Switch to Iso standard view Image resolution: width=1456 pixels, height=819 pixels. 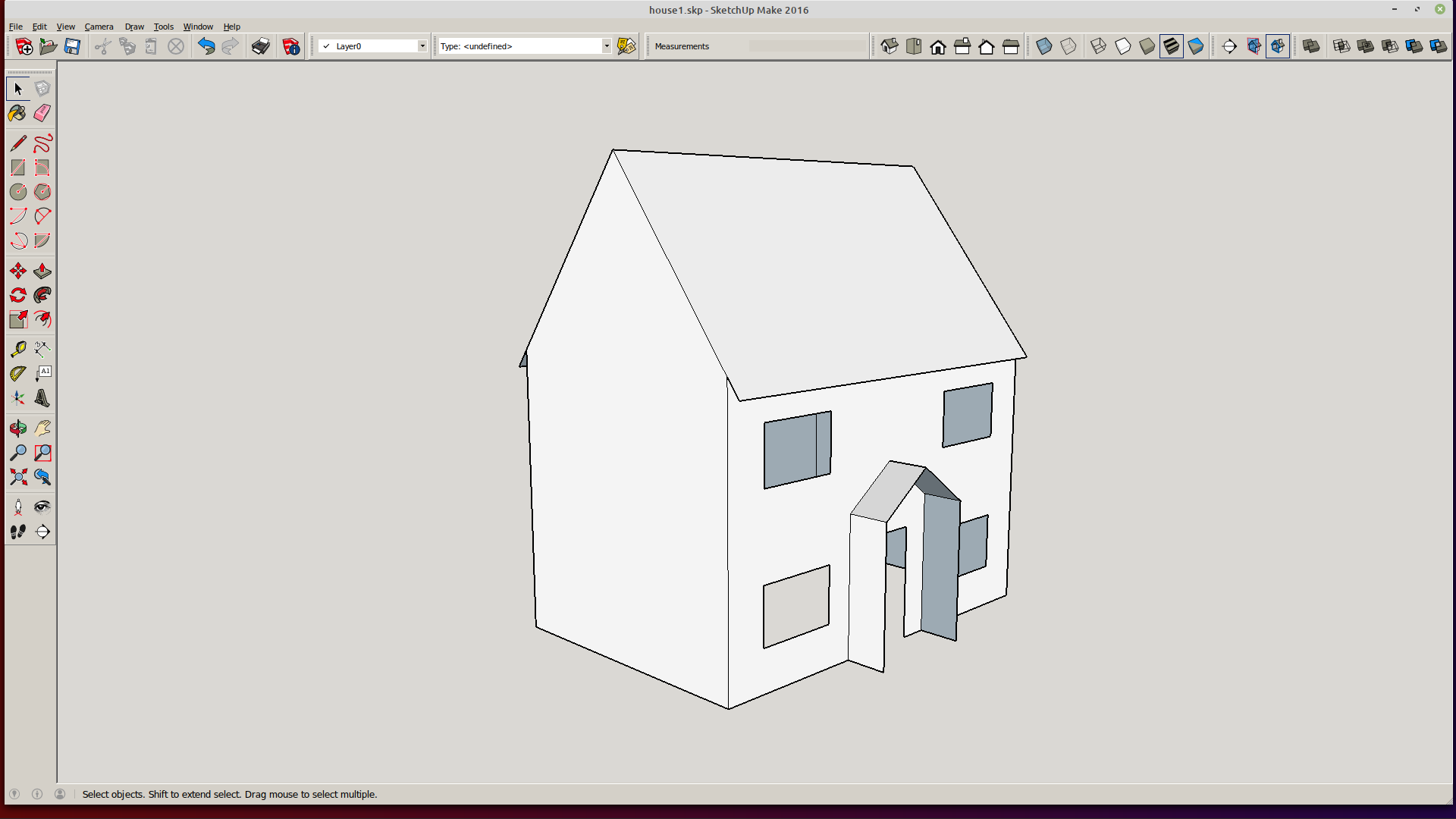click(889, 46)
